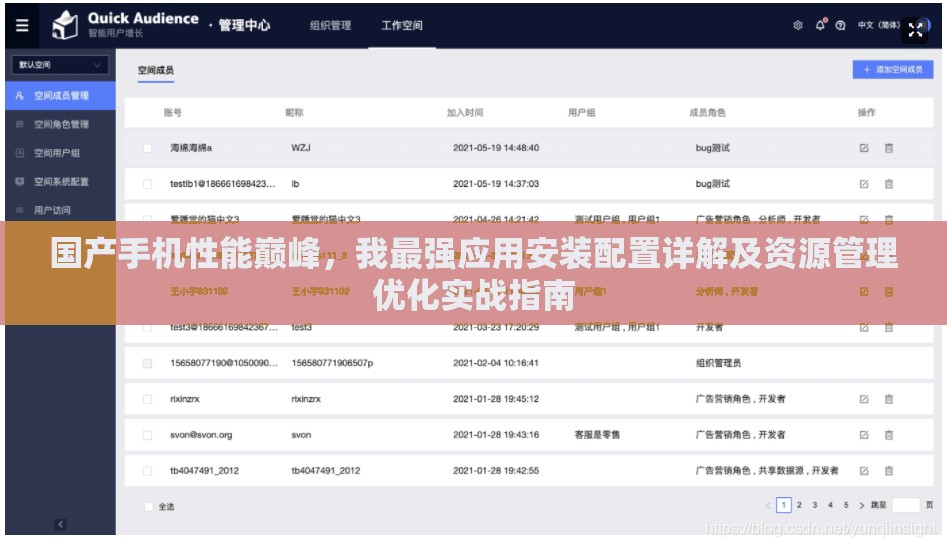Click the 添加空间成员 button

tap(893, 69)
